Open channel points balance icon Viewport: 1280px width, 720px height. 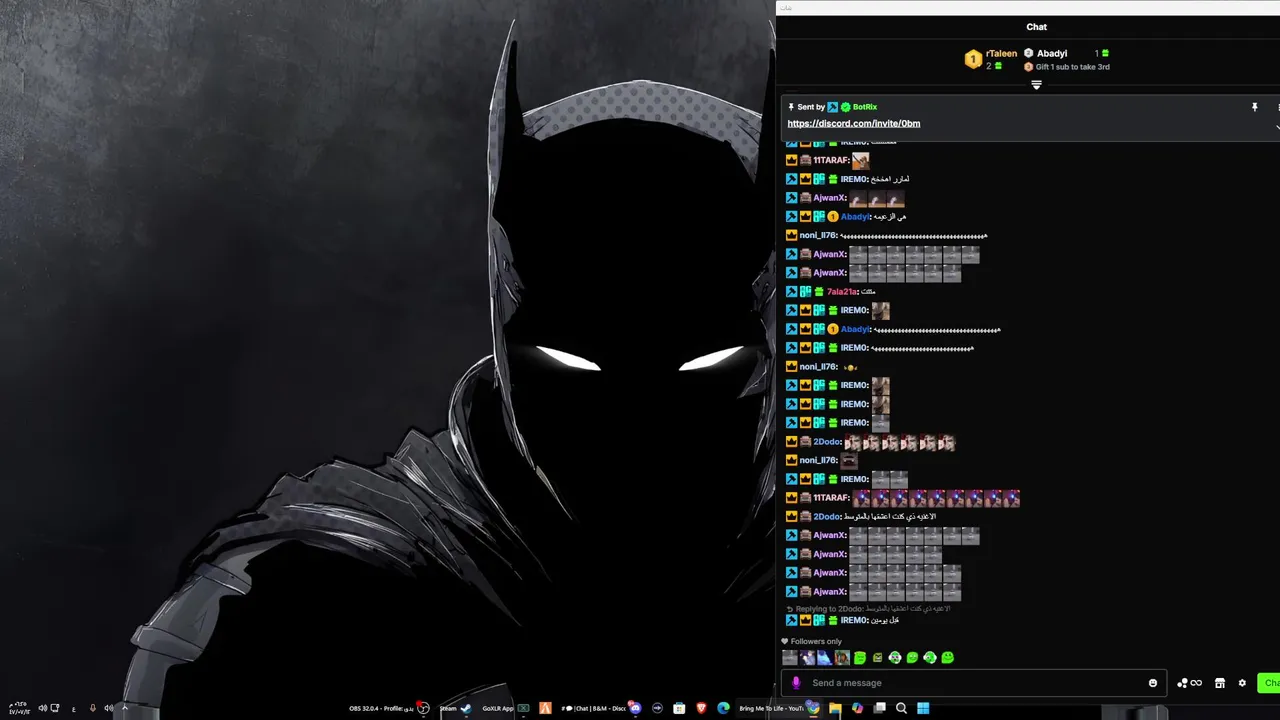pyautogui.click(x=1189, y=683)
